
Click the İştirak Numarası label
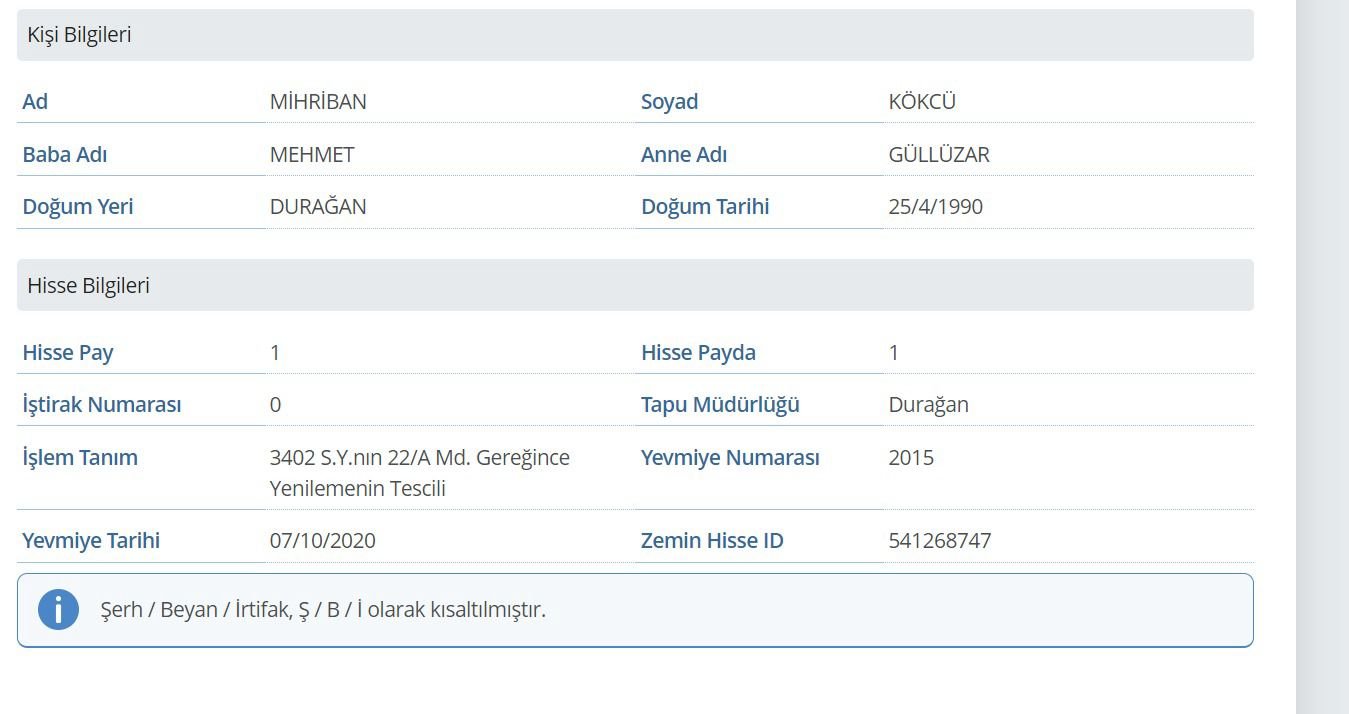[102, 405]
